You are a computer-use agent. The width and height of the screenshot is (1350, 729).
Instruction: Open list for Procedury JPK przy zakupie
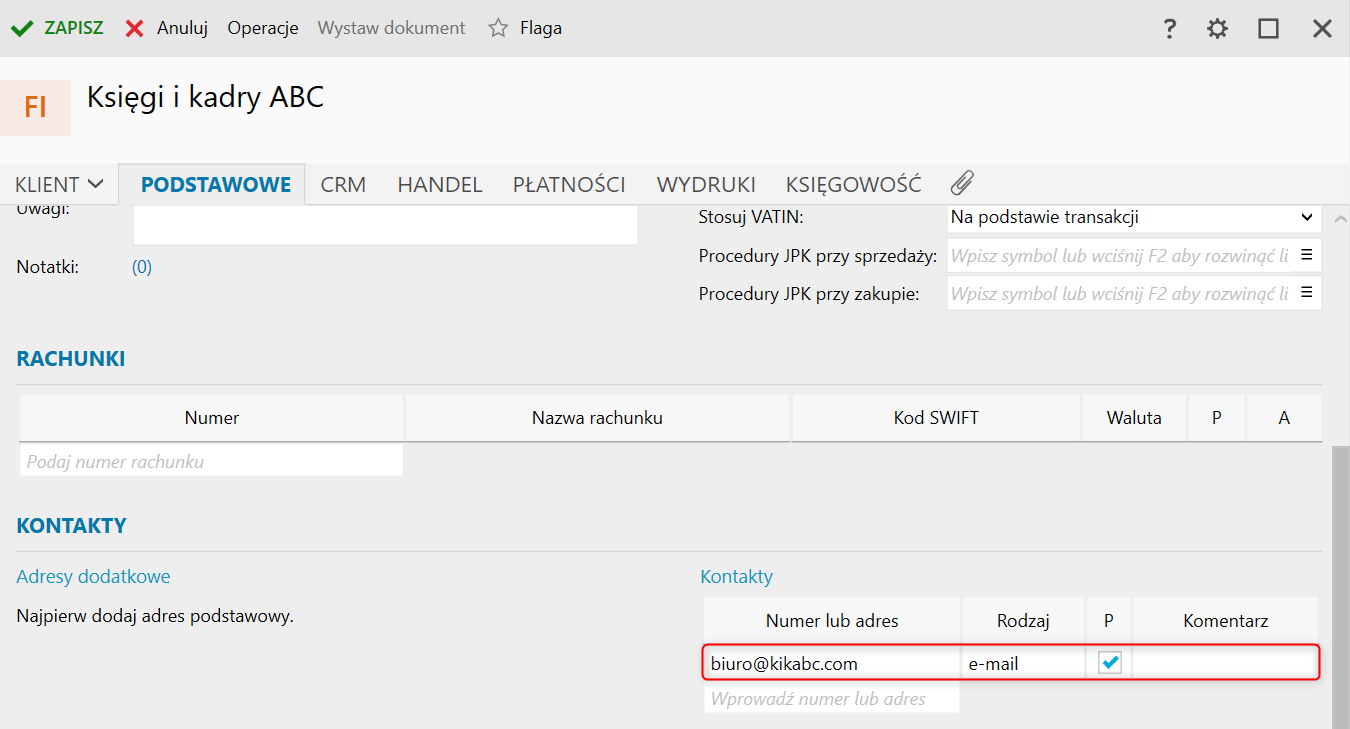click(x=1306, y=293)
